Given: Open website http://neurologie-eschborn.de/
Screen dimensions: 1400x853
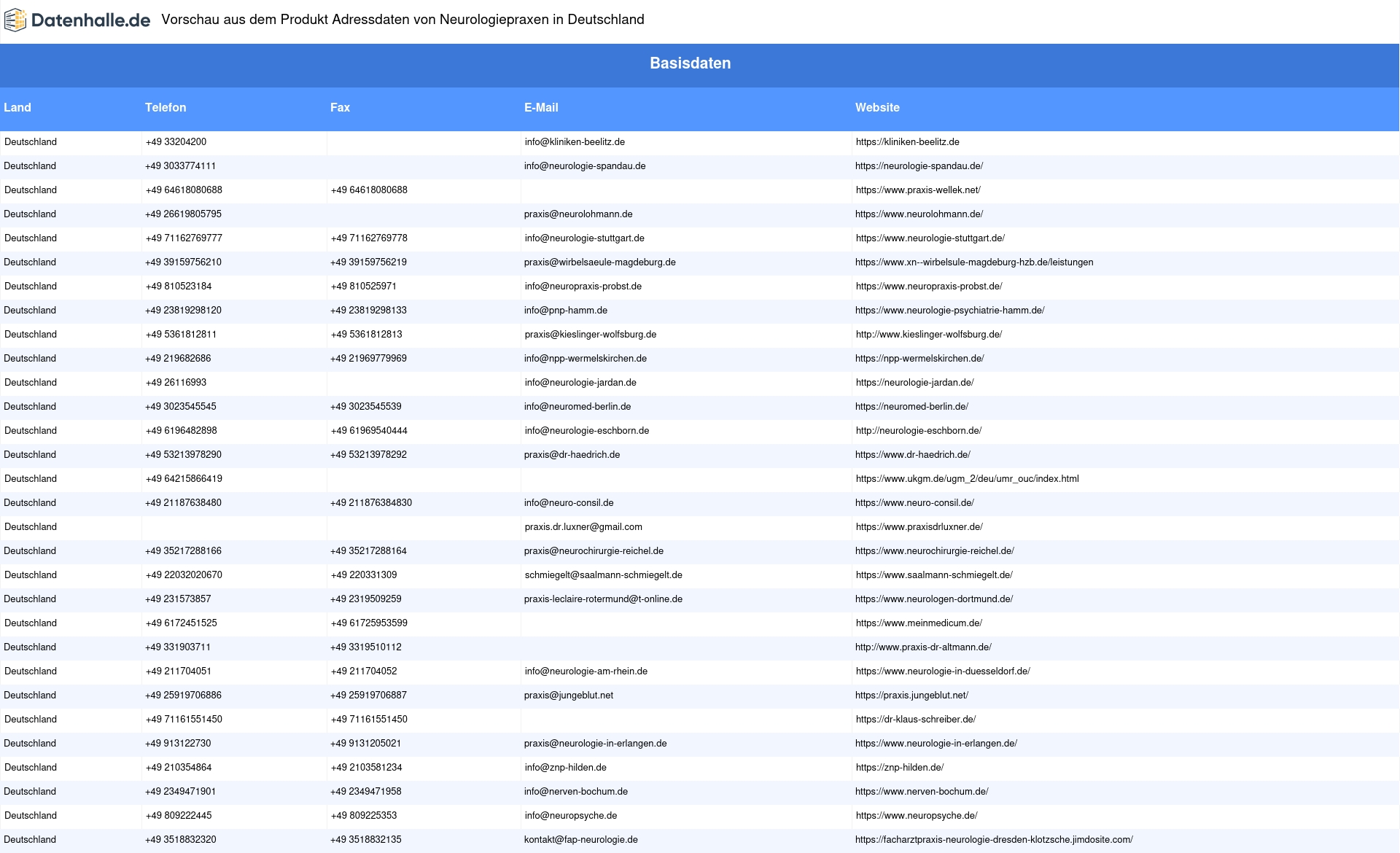Looking at the screenshot, I should click(919, 431).
